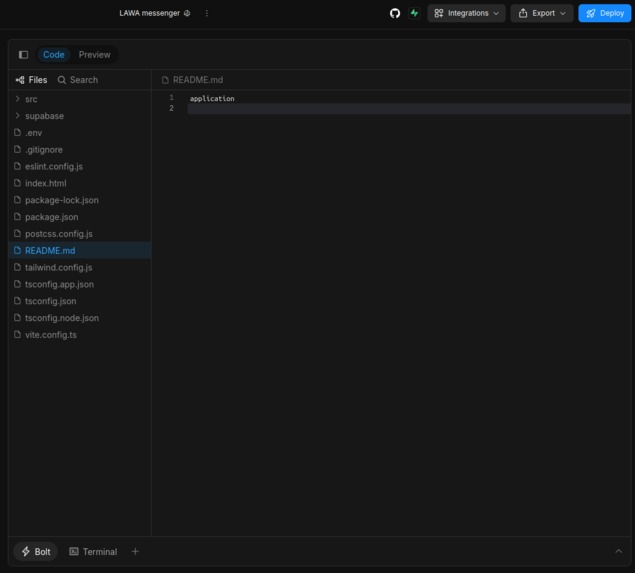
Task: Open the .env file
Action: 80,133
